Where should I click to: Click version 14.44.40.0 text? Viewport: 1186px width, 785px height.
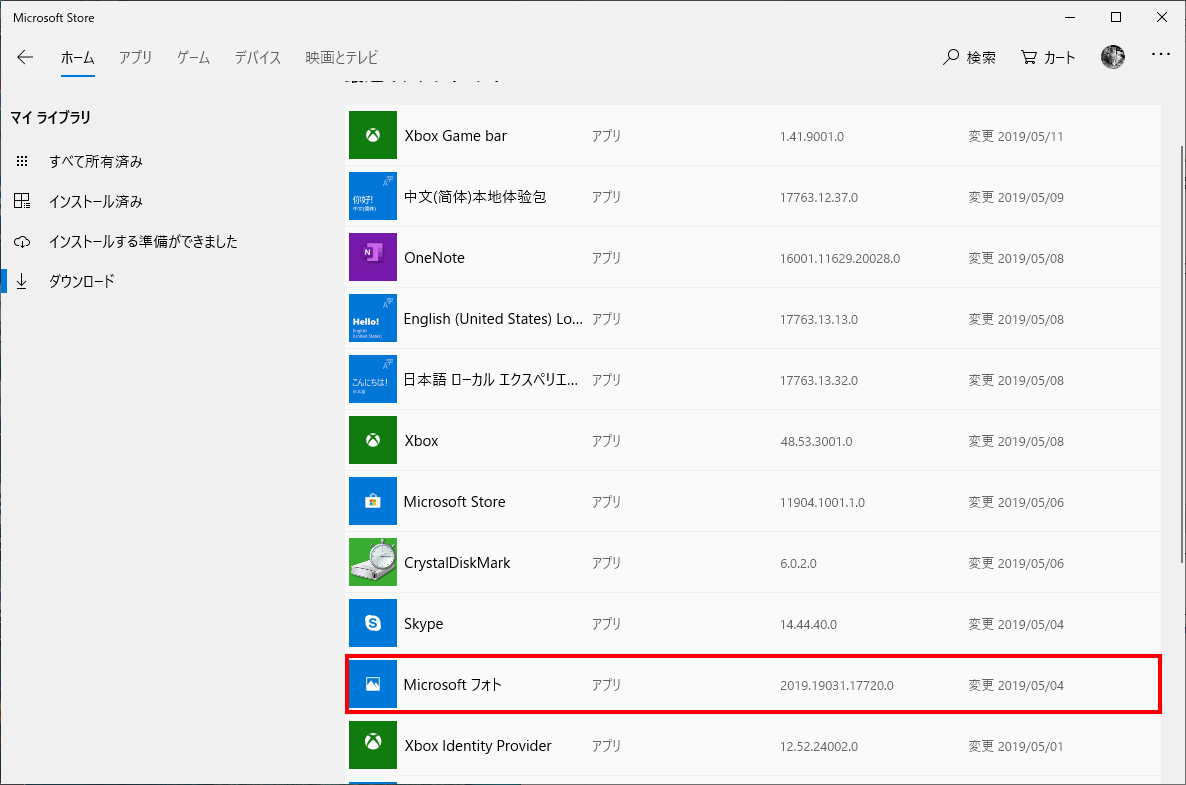pyautogui.click(x=808, y=625)
